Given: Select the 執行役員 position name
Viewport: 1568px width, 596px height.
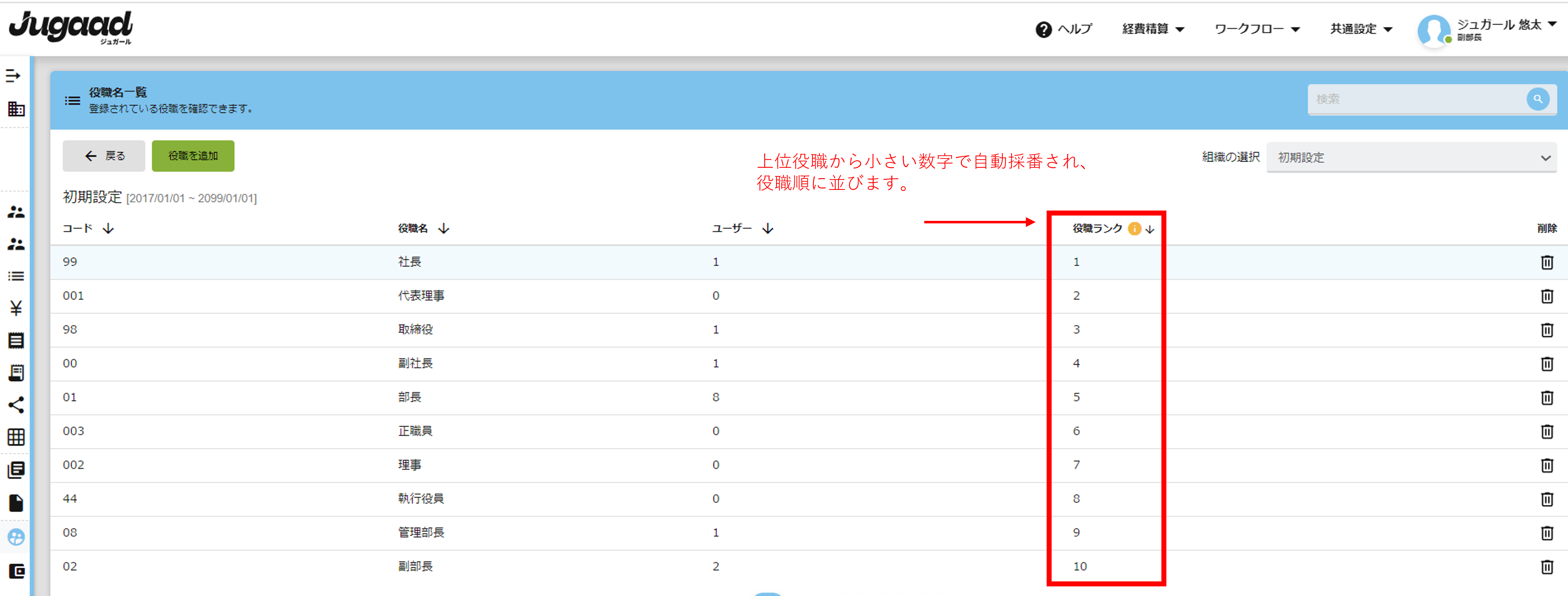Looking at the screenshot, I should click(421, 499).
